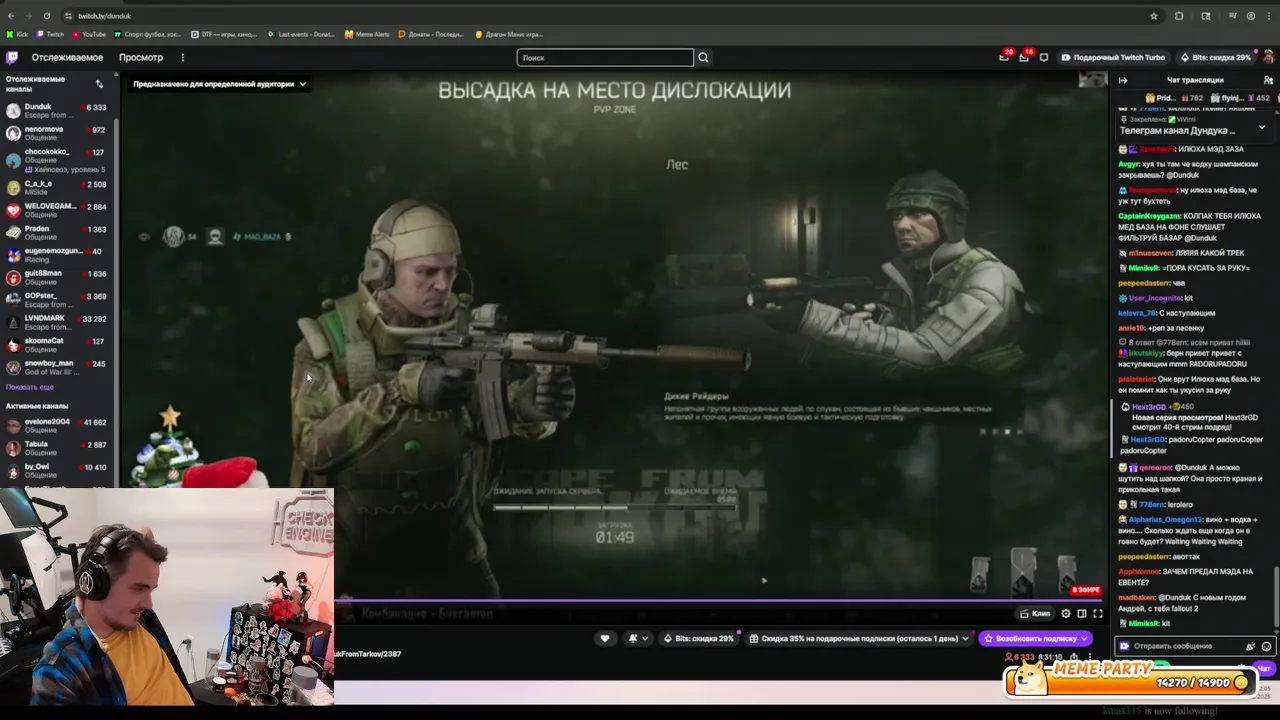Open the Meme Alerts bookmark
The height and width of the screenshot is (720, 1280).
pos(367,34)
